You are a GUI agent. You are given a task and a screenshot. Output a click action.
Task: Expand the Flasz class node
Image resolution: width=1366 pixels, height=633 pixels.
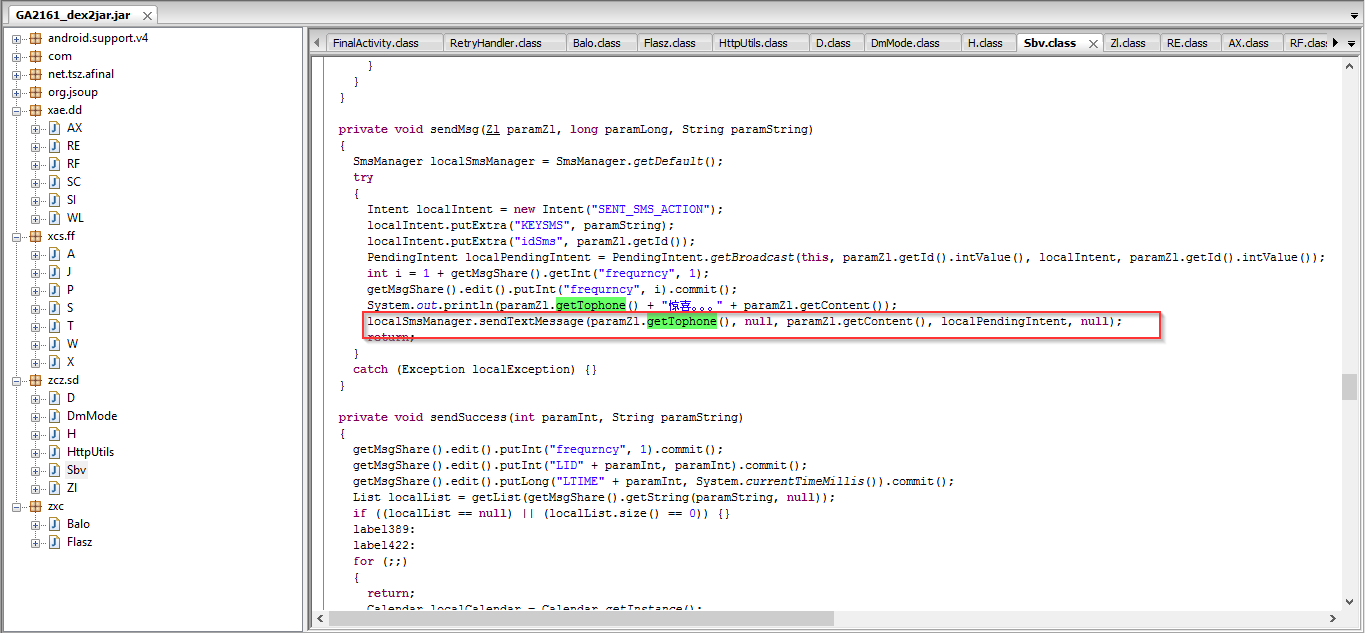click(x=35, y=542)
